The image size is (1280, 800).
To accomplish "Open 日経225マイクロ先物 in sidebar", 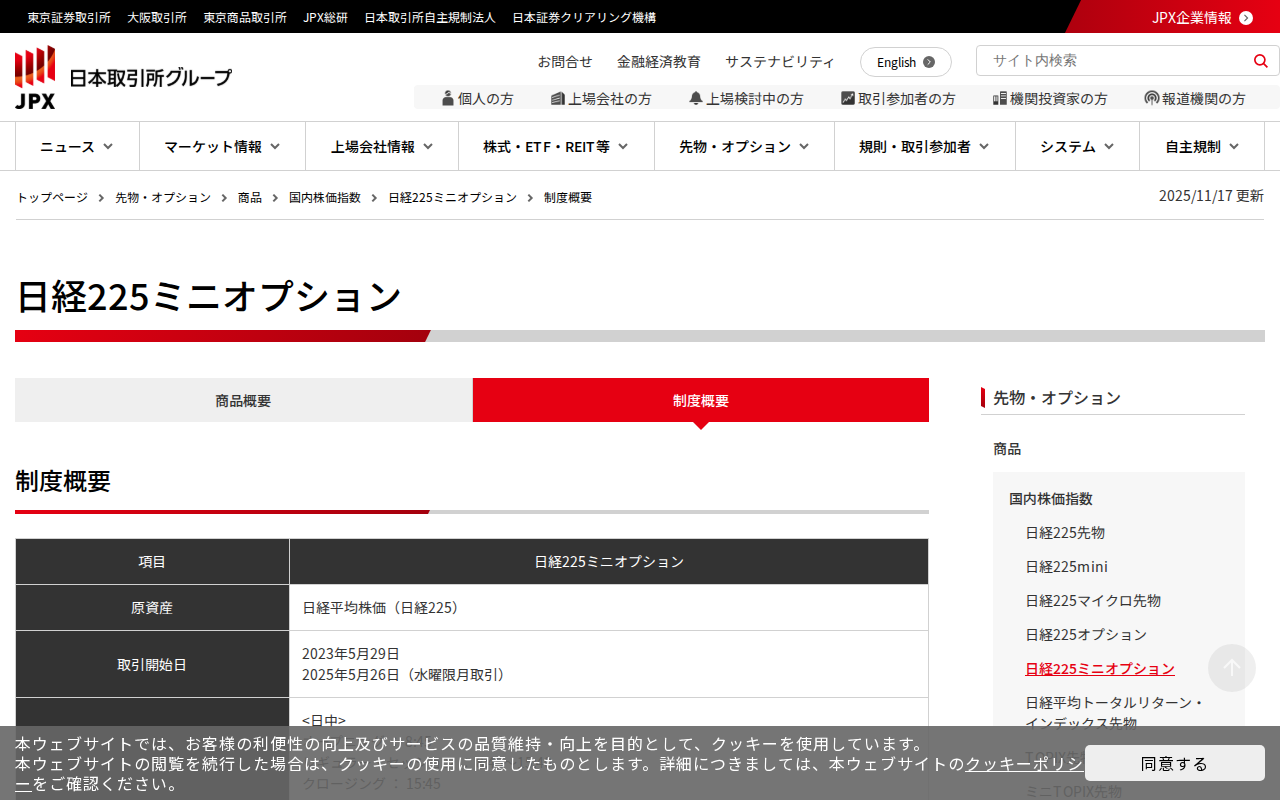I will pos(1093,600).
